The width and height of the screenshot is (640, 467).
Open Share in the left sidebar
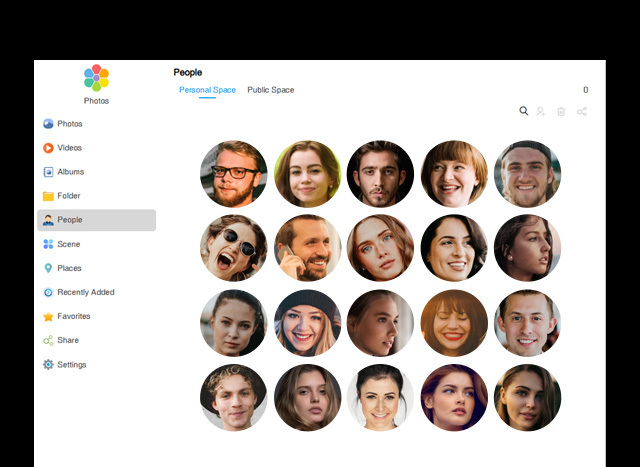click(67, 340)
